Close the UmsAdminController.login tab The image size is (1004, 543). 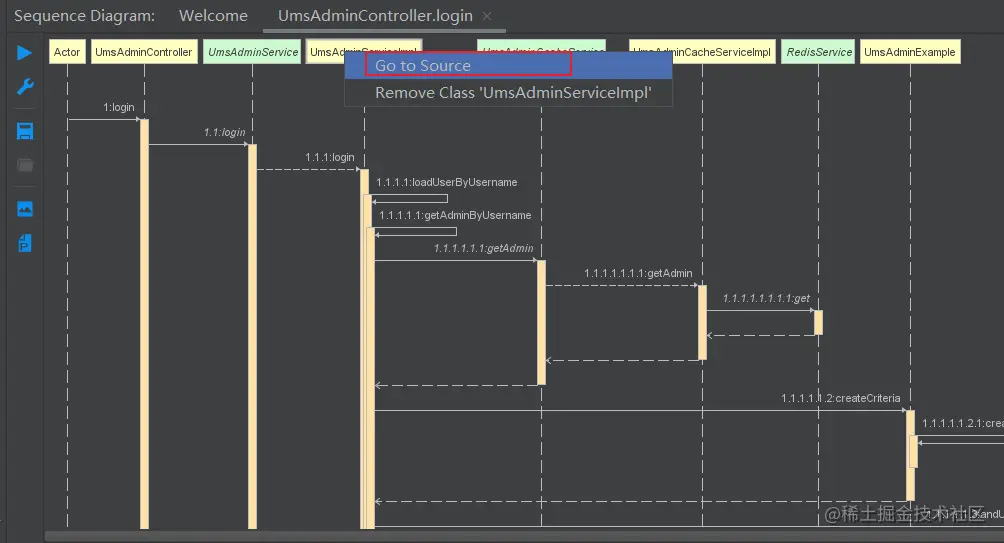click(x=487, y=16)
